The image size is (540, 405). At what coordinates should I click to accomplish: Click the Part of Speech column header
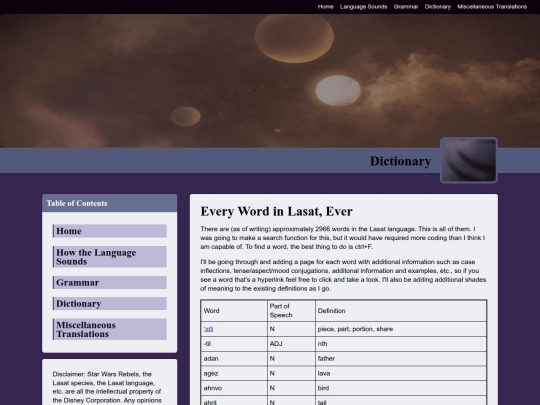(x=291, y=311)
